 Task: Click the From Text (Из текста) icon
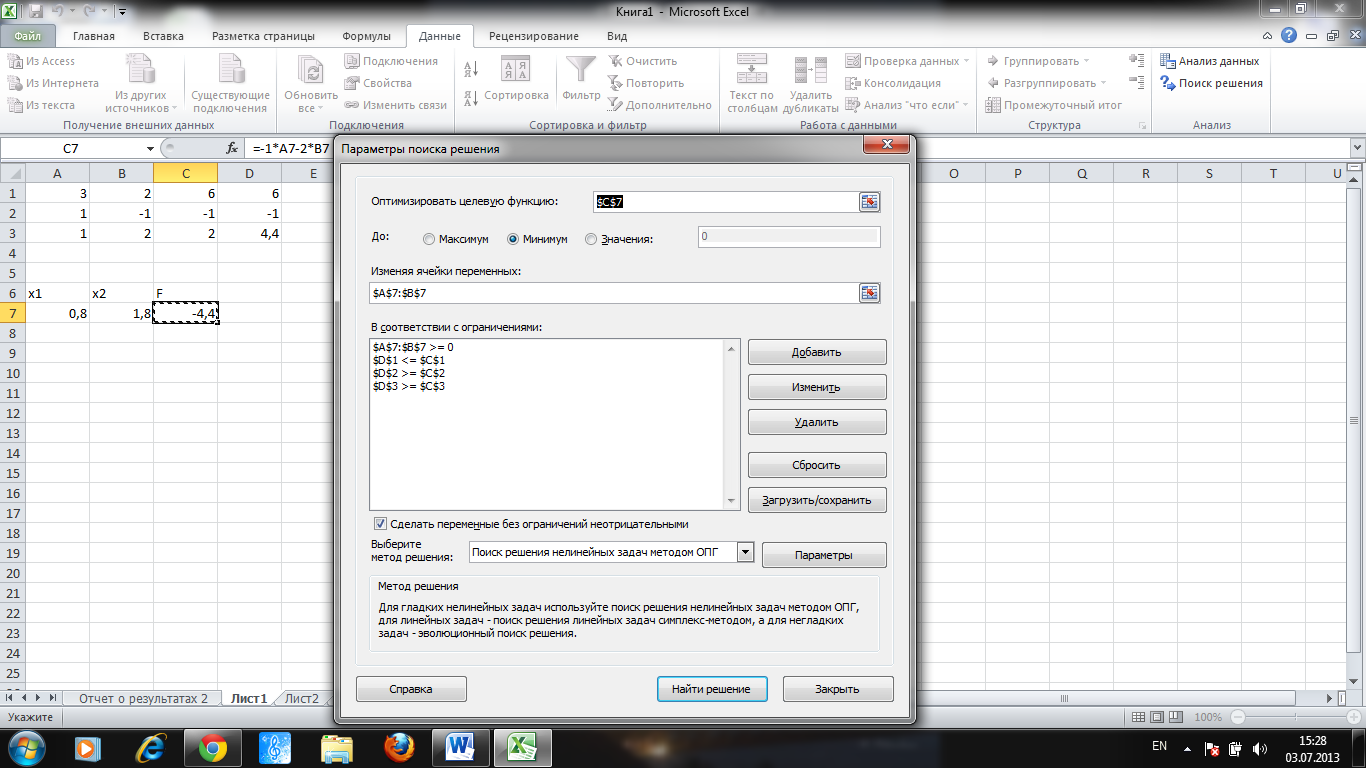tap(15, 105)
